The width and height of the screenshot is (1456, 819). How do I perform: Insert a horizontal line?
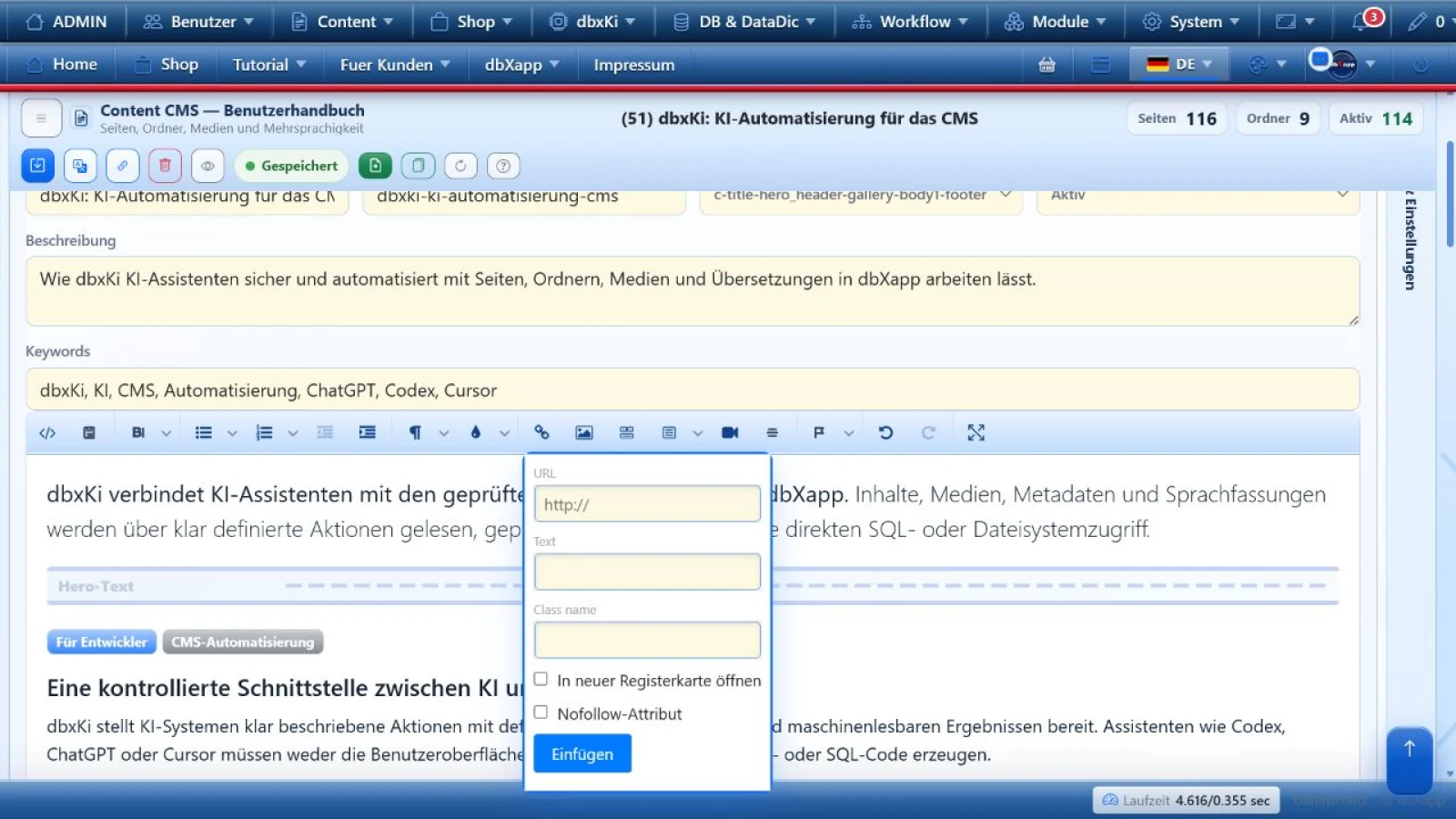click(772, 433)
